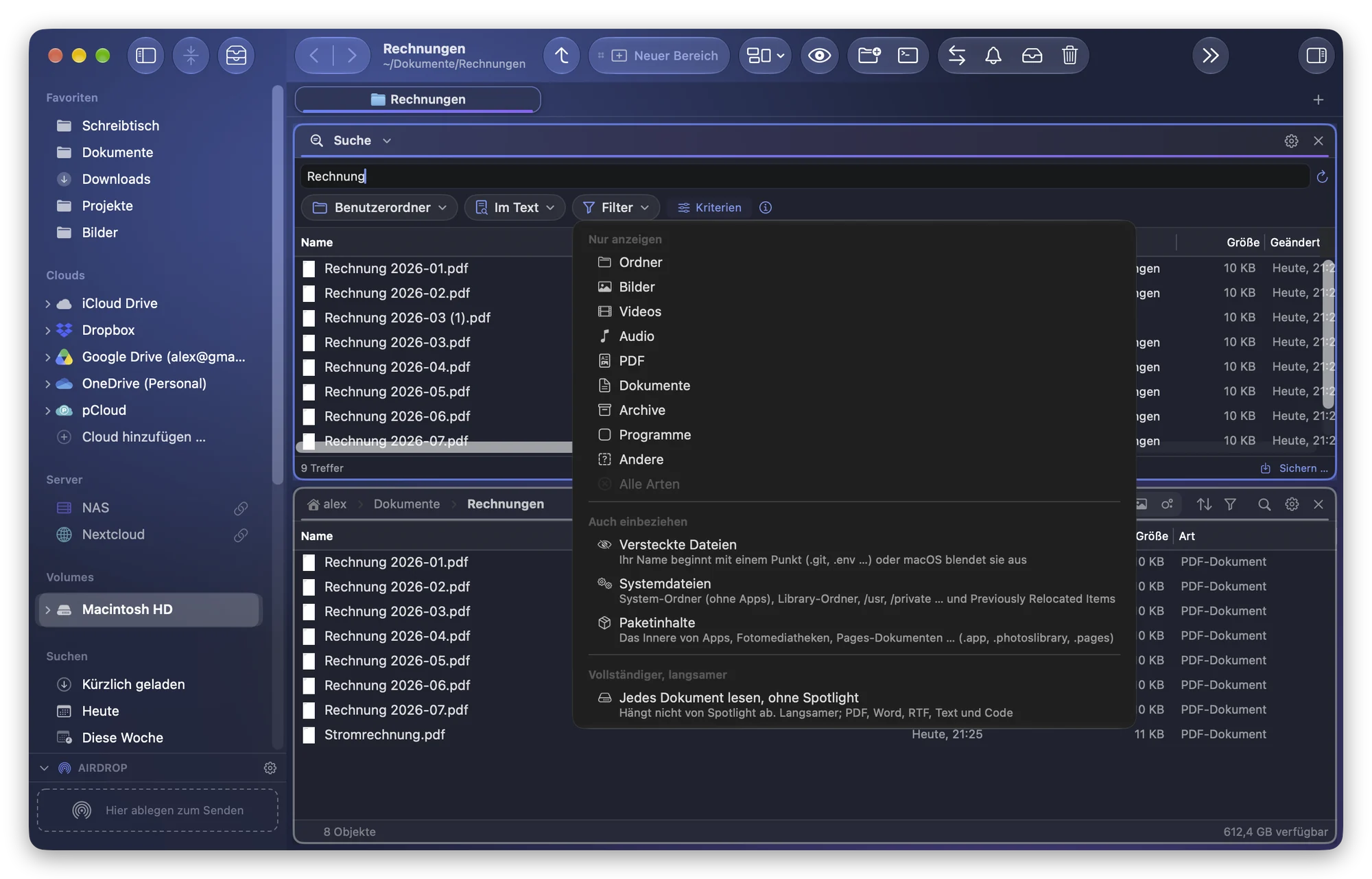Screen dimensions: 1372x879
Task: Click the snowflake freeze icon in toolbar
Action: point(191,56)
